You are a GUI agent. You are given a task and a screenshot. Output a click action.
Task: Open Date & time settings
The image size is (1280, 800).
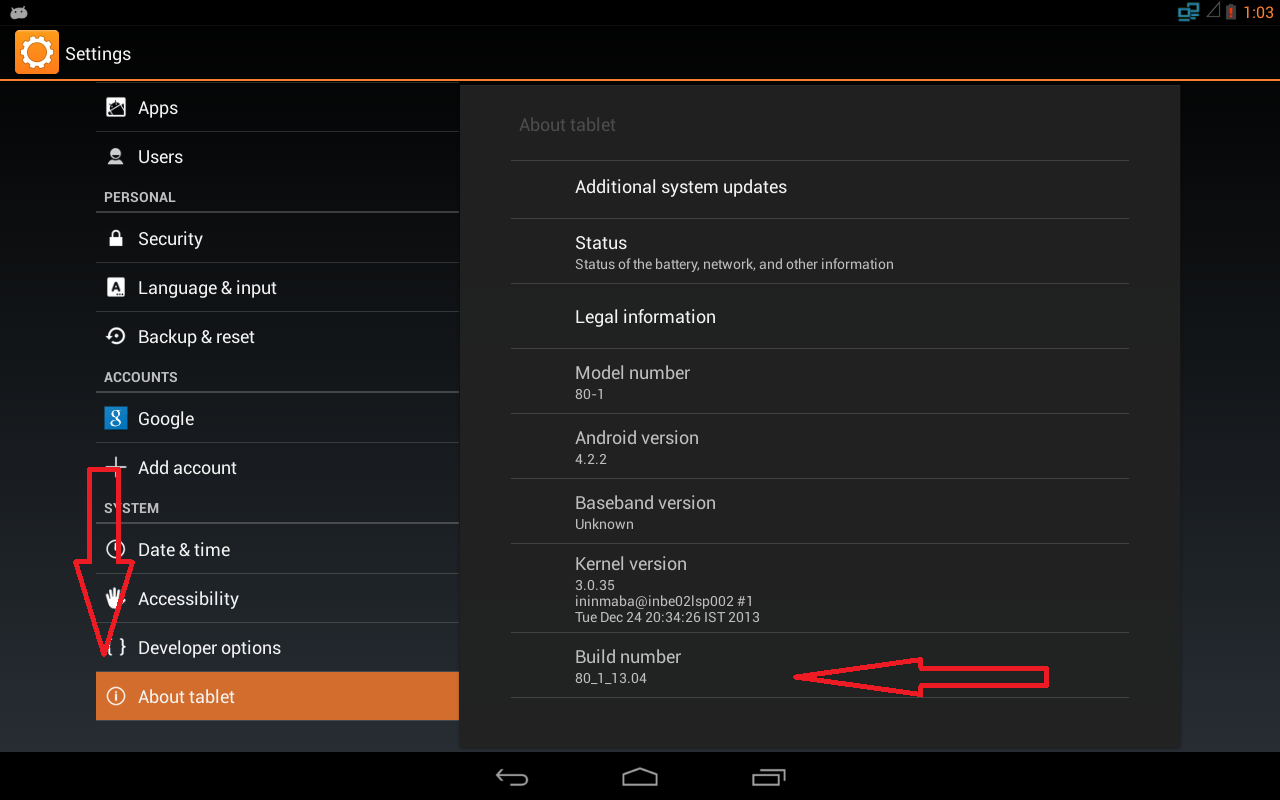[277, 549]
